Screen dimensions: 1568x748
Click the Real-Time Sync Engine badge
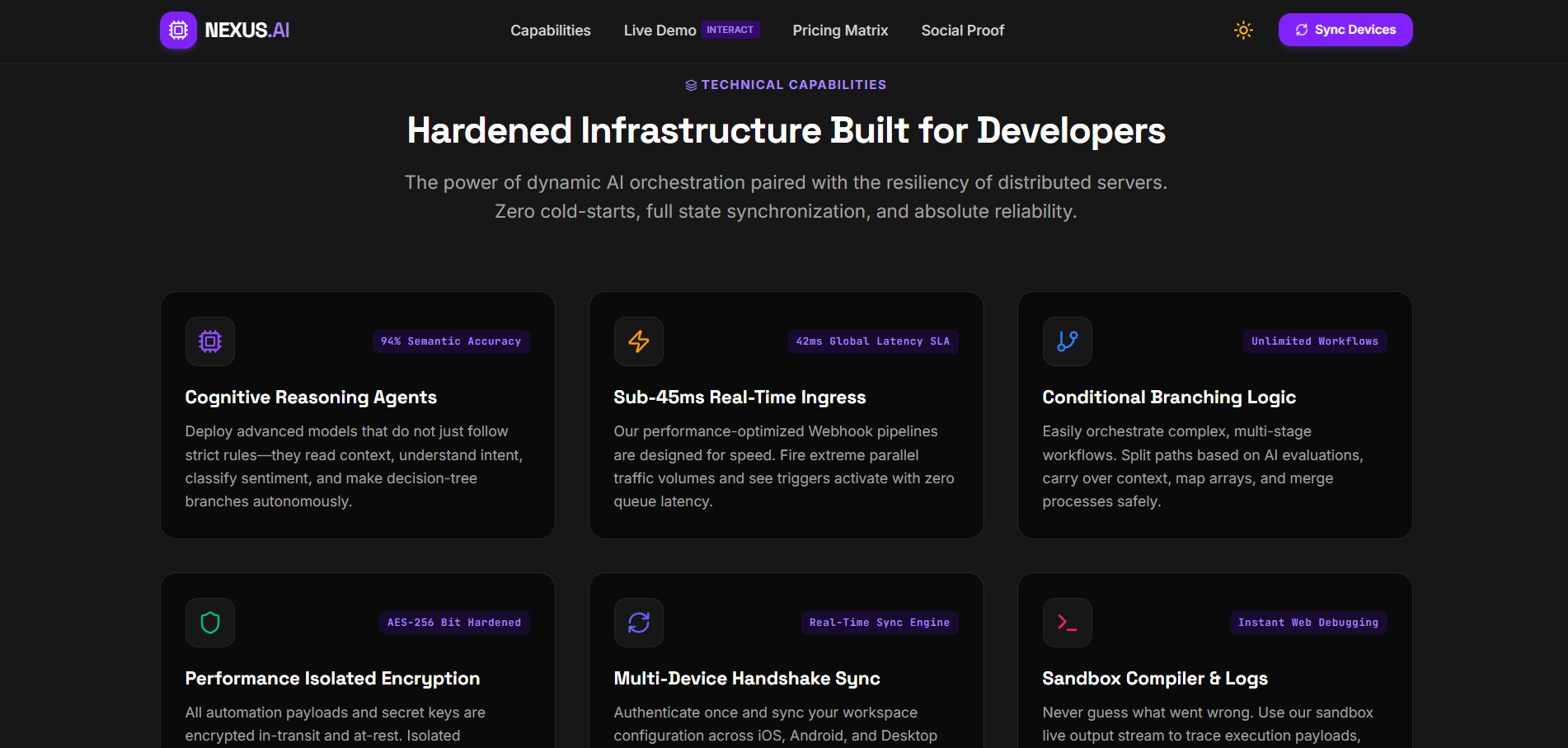click(880, 623)
